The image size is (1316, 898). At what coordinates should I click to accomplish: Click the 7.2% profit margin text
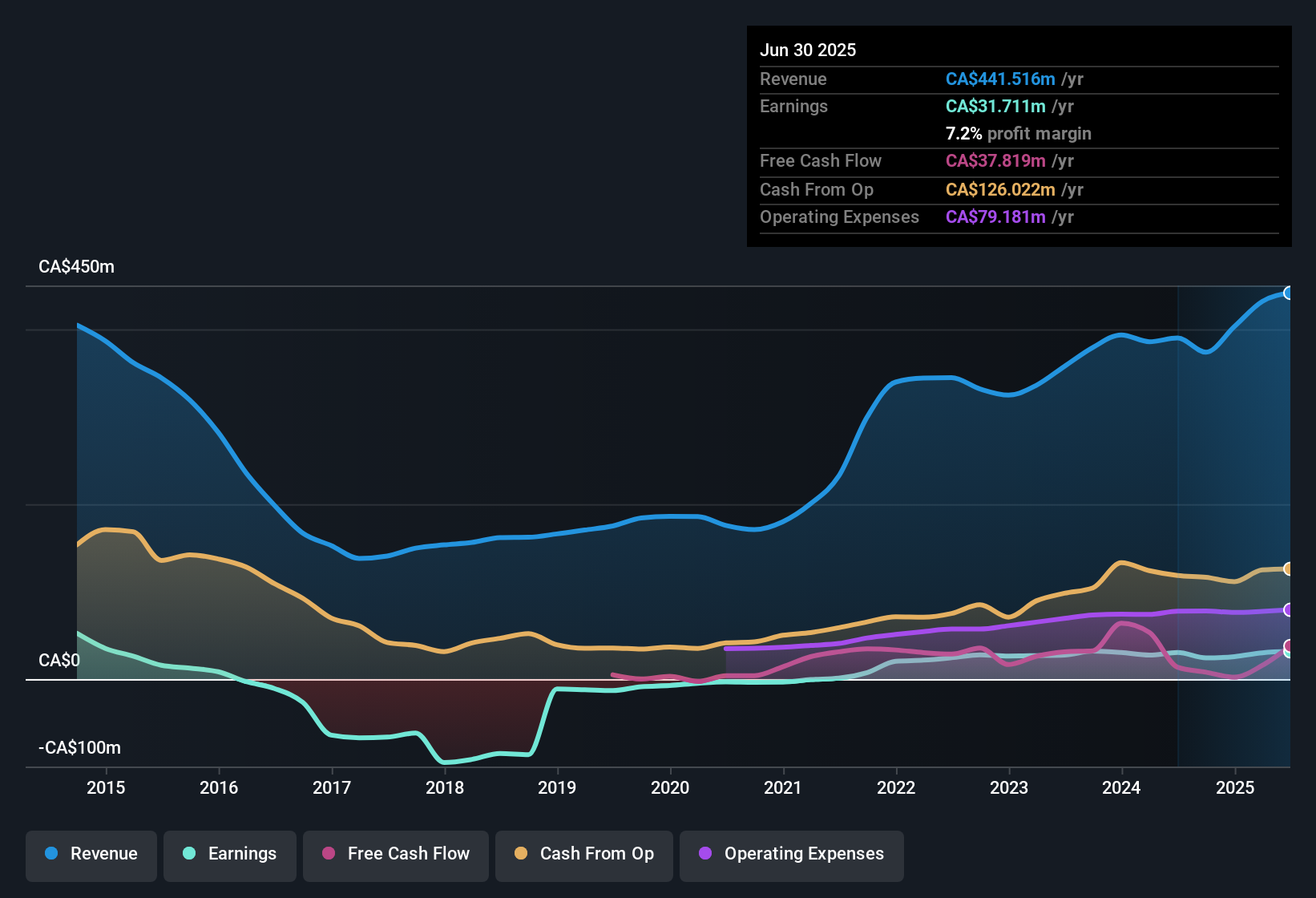(x=1019, y=133)
